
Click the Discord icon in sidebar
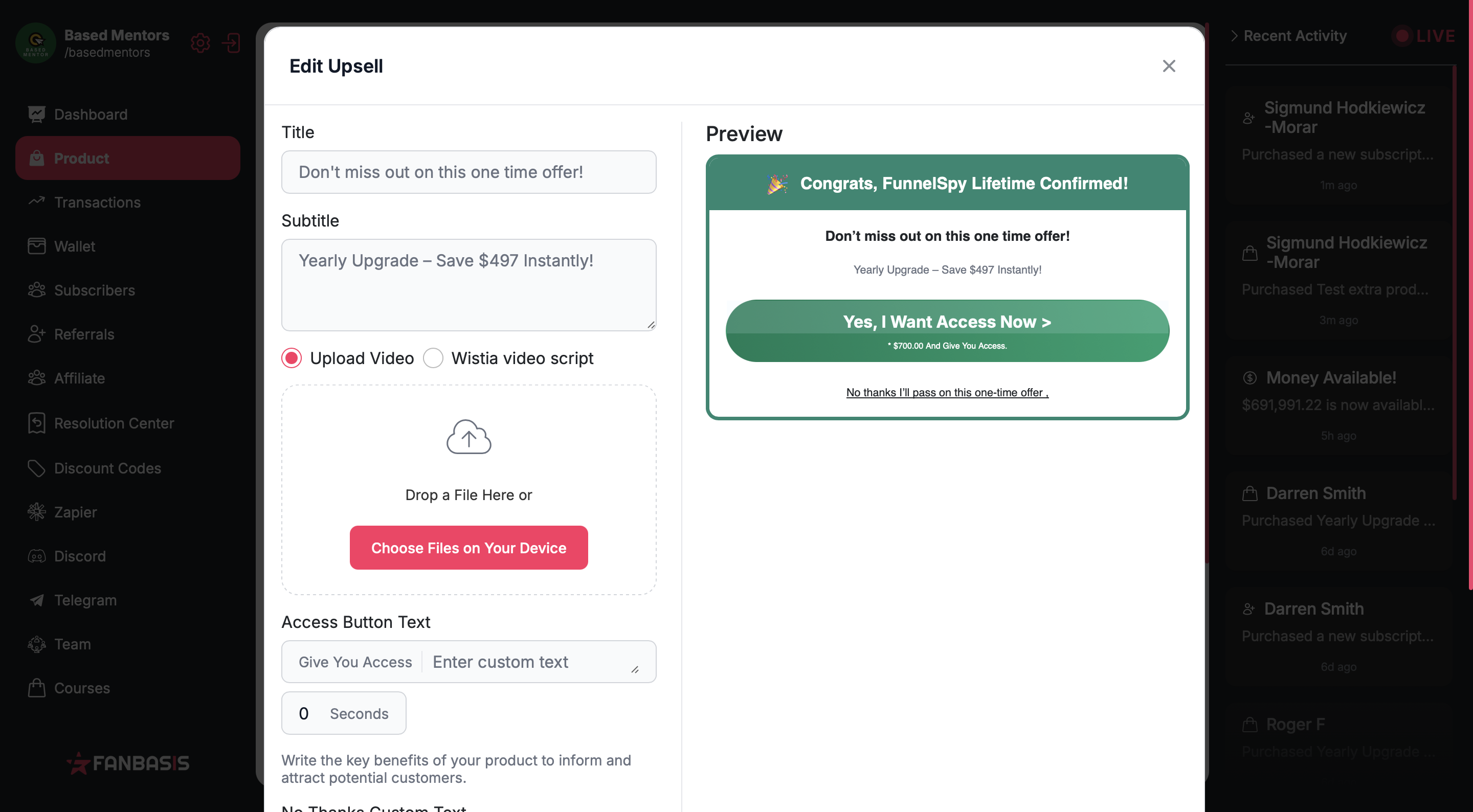click(37, 556)
